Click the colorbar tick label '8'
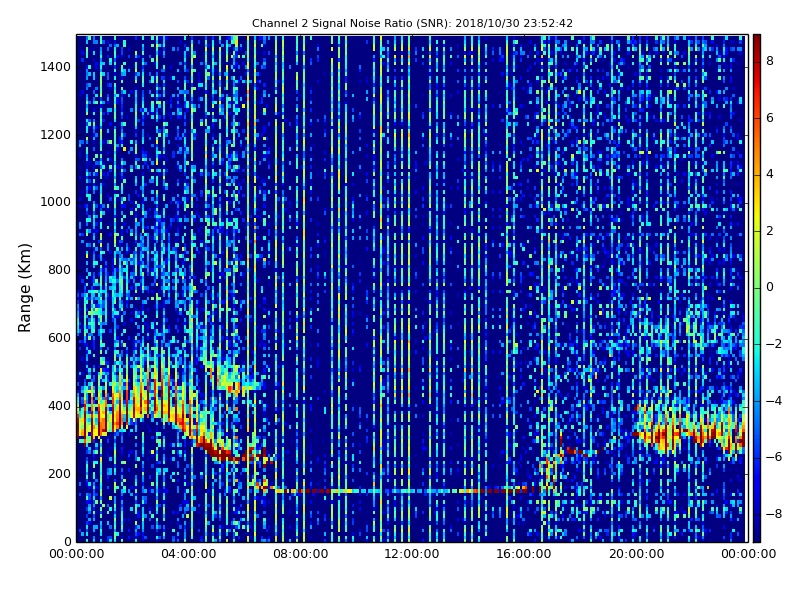The width and height of the screenshot is (800, 600). coord(770,61)
